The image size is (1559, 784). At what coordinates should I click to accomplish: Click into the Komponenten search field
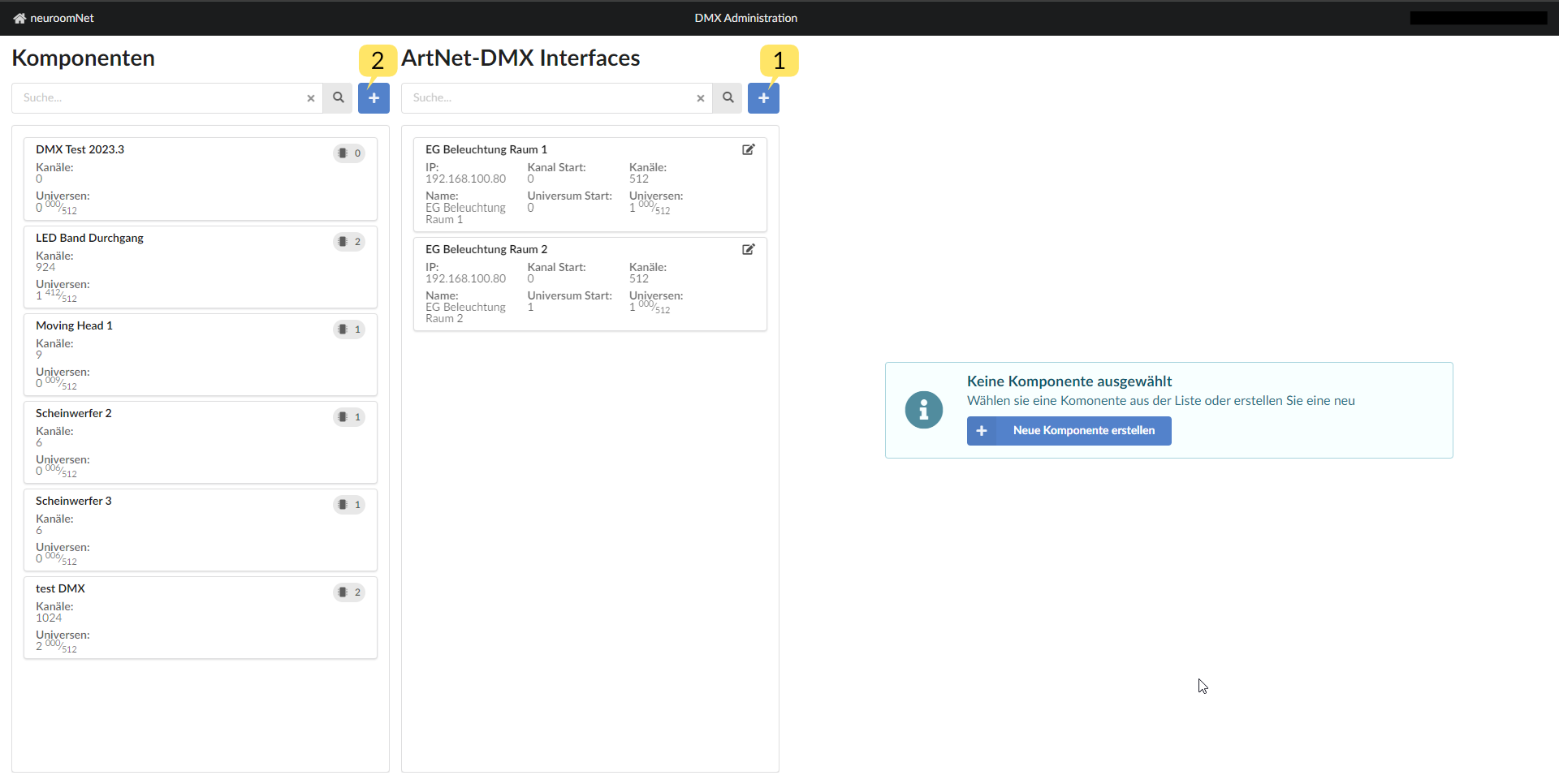pos(162,97)
